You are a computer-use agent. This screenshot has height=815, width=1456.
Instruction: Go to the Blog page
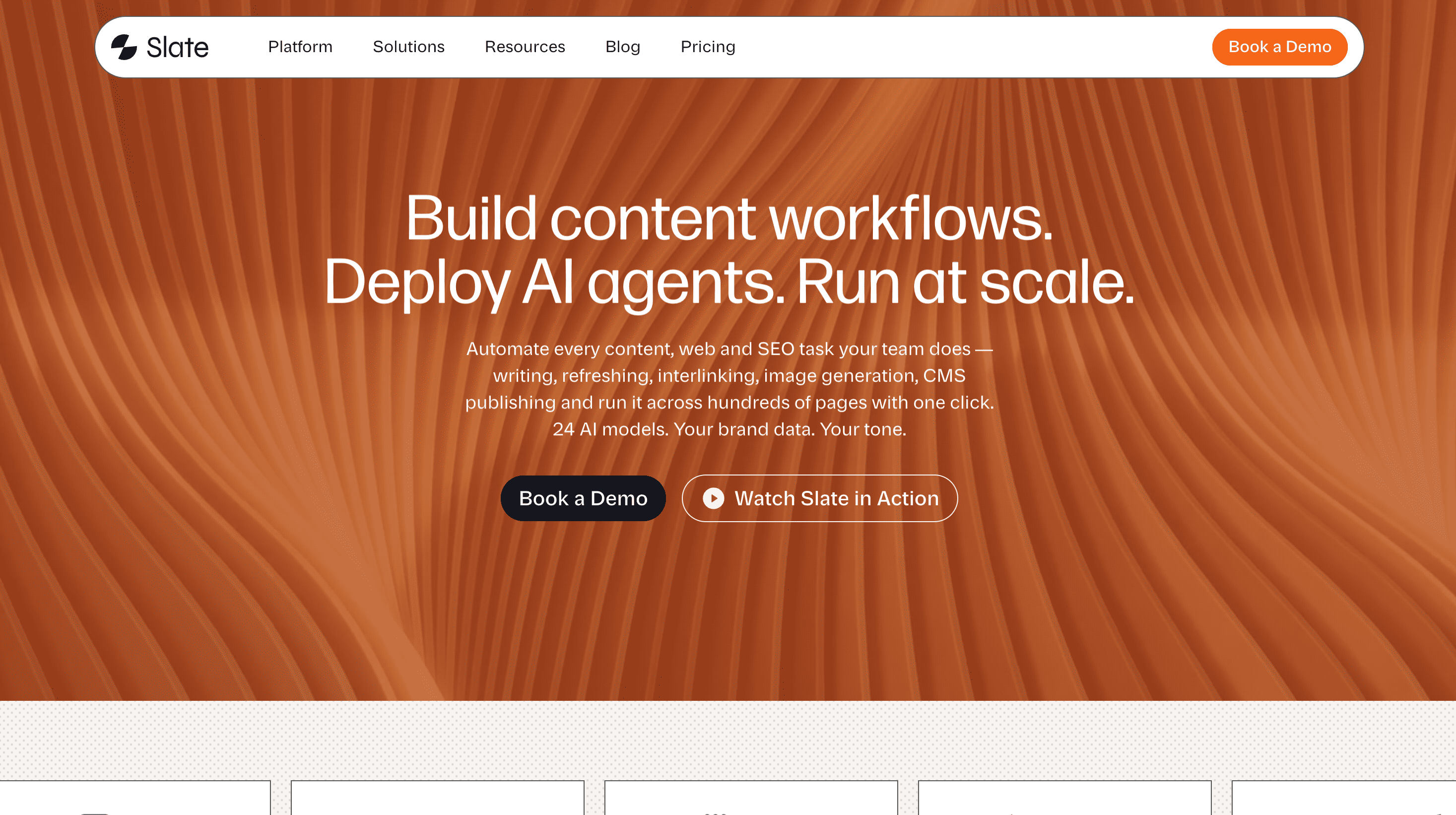[x=623, y=47]
